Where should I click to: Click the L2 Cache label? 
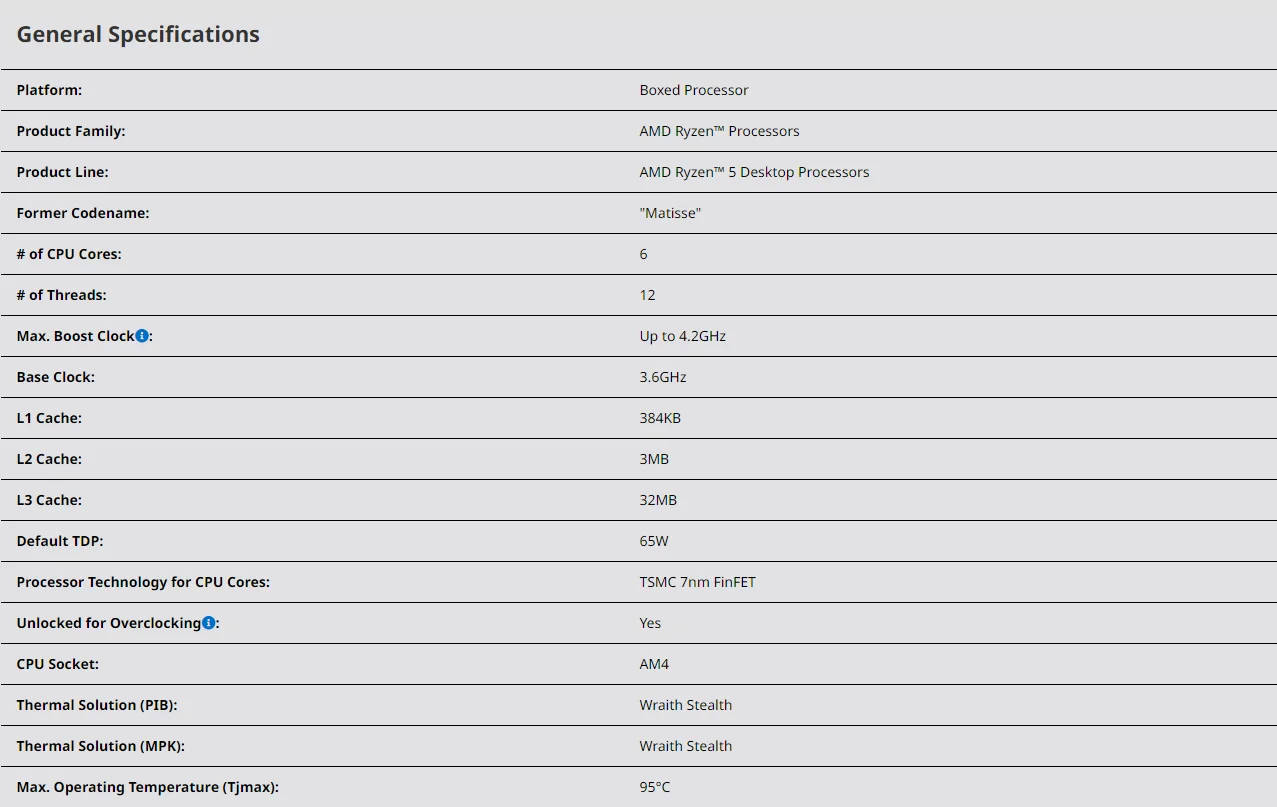tap(49, 459)
